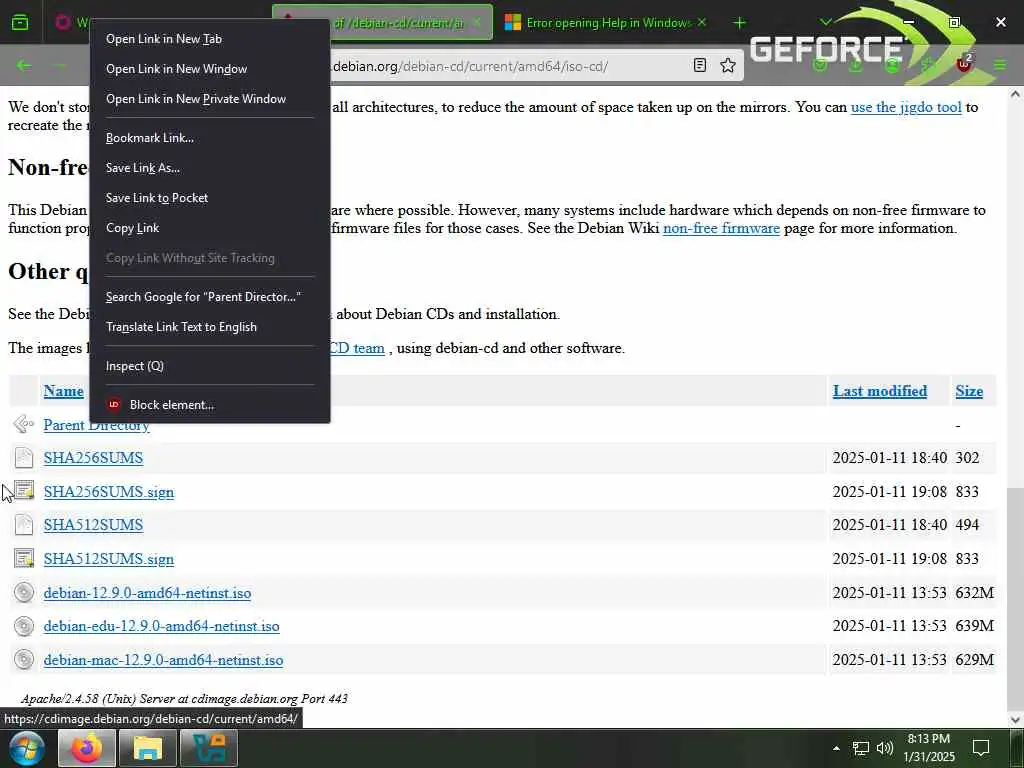Close the debian-cd tab

477,23
